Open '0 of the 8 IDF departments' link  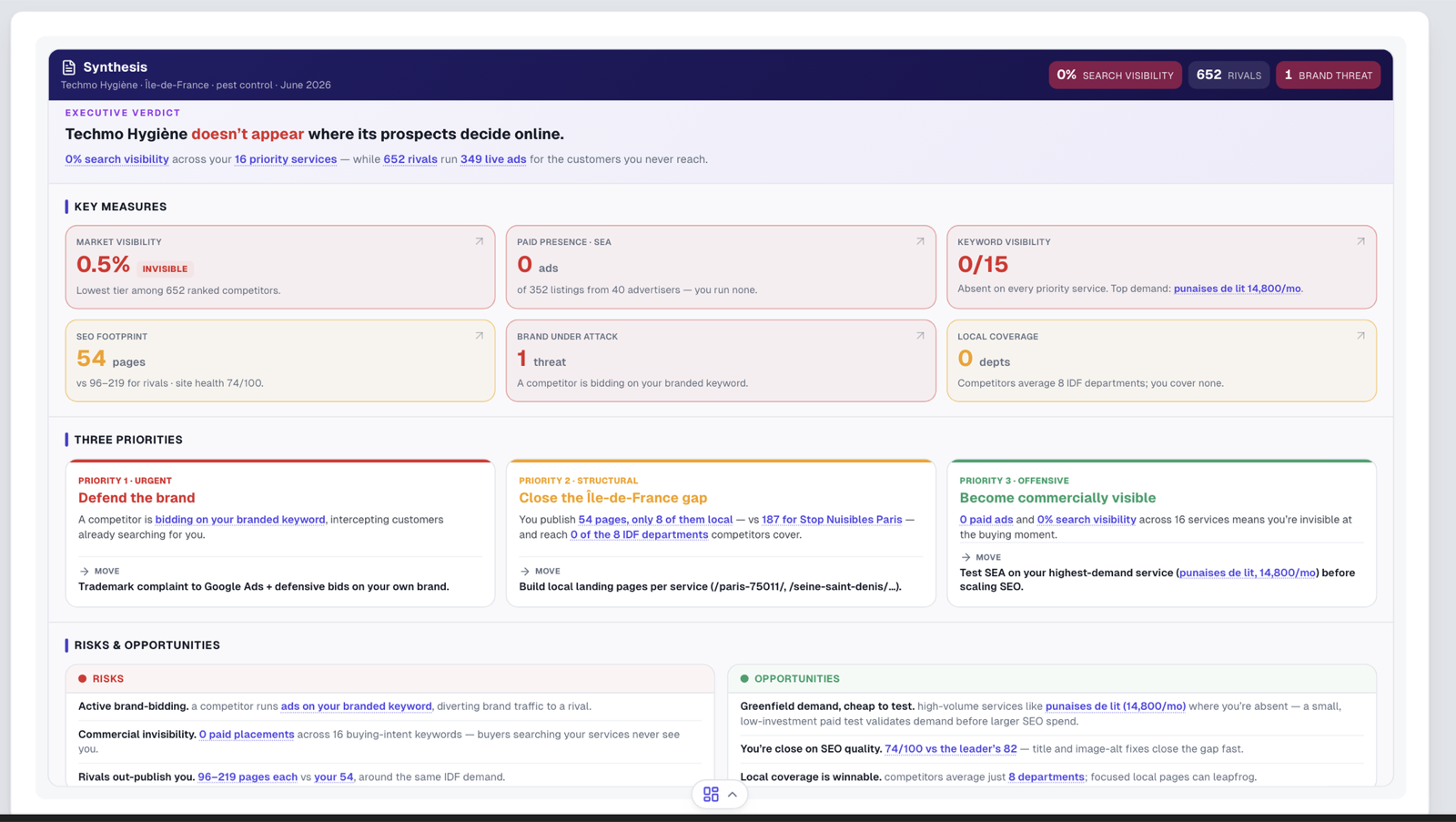(639, 534)
